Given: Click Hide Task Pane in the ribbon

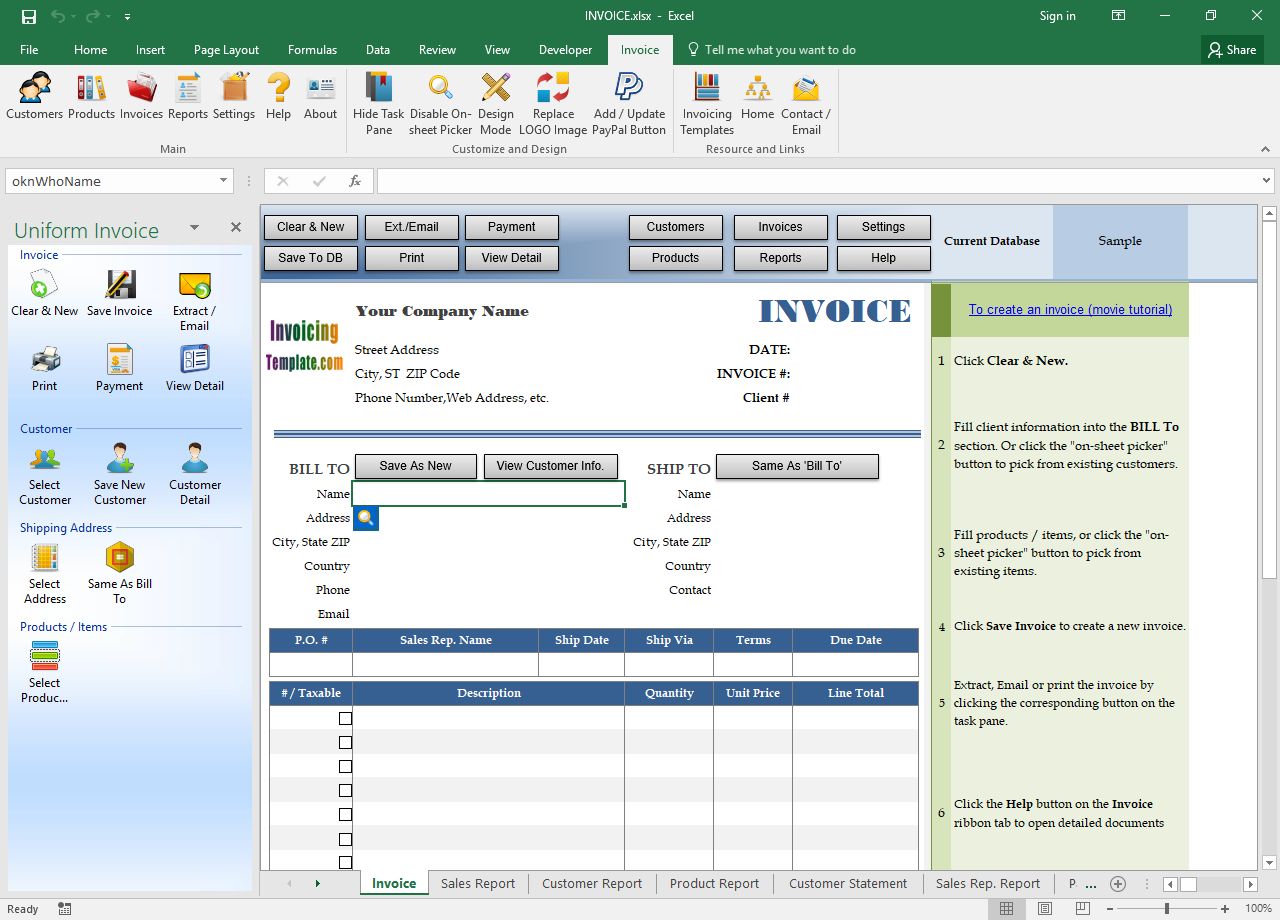Looking at the screenshot, I should click(x=379, y=104).
